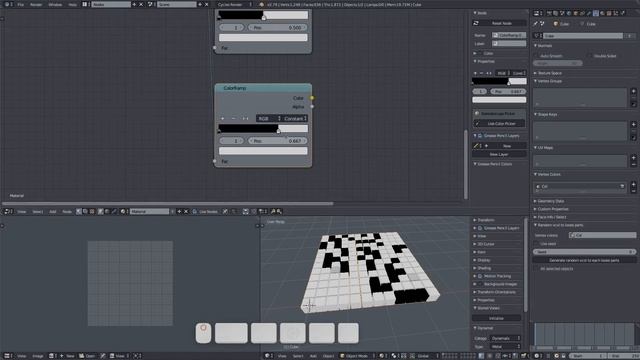Collapse the Shape Keys panel
640x360 pixels.
tap(547, 114)
